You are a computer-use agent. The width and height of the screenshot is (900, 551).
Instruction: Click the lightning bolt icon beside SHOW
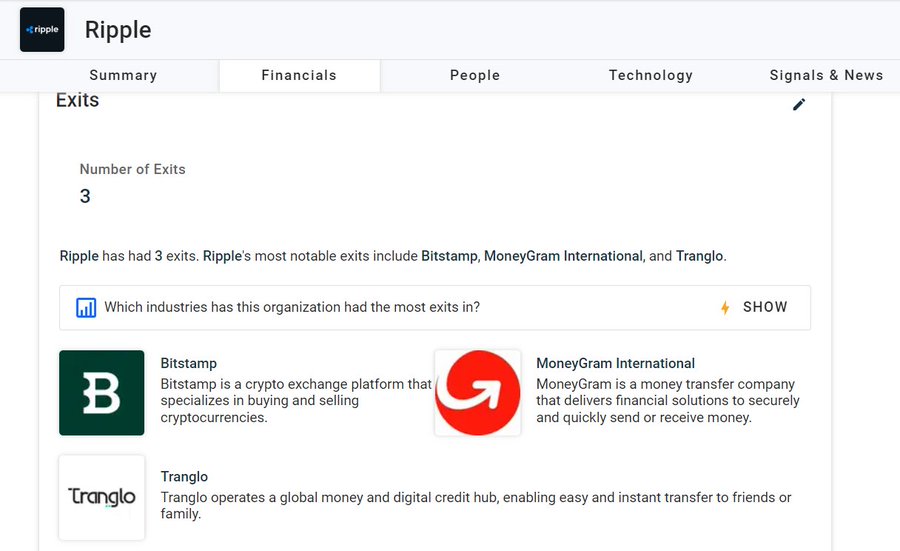point(725,308)
